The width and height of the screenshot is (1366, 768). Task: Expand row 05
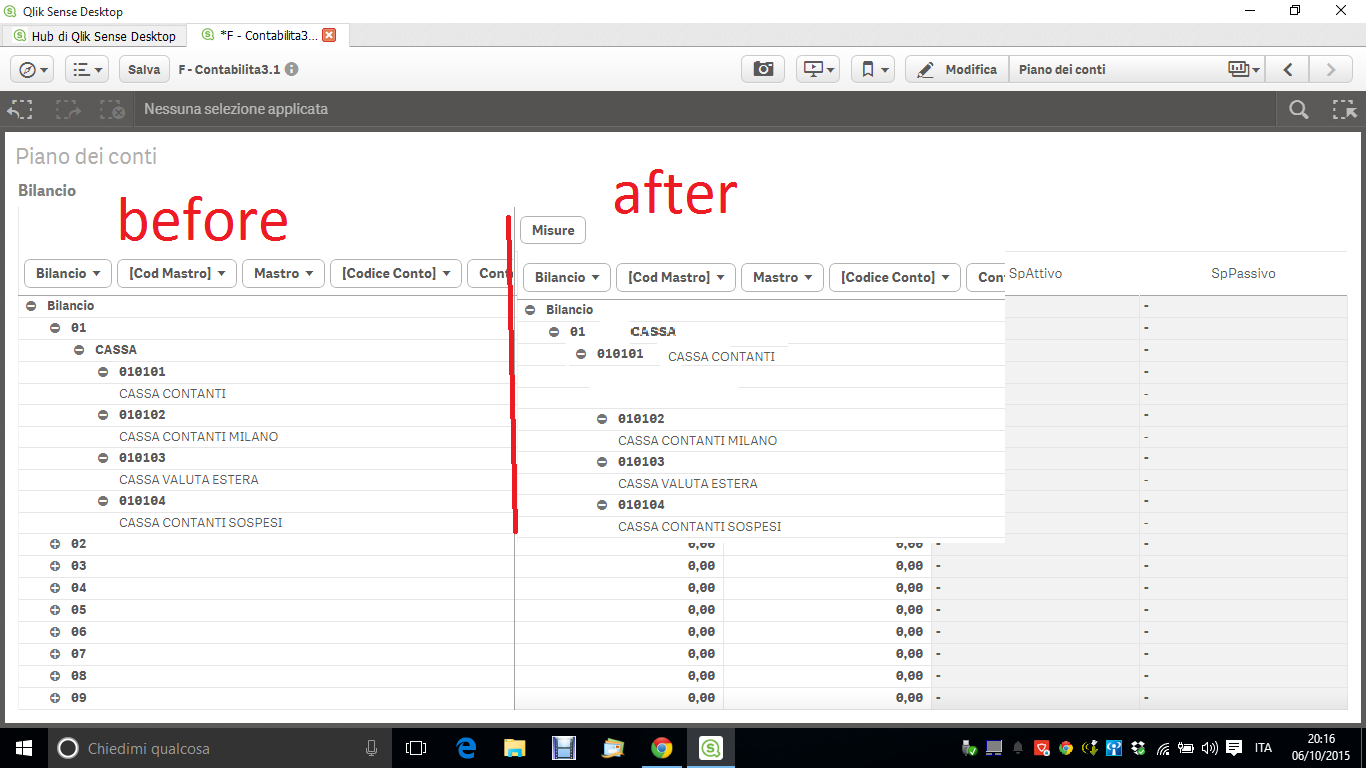[55, 610]
